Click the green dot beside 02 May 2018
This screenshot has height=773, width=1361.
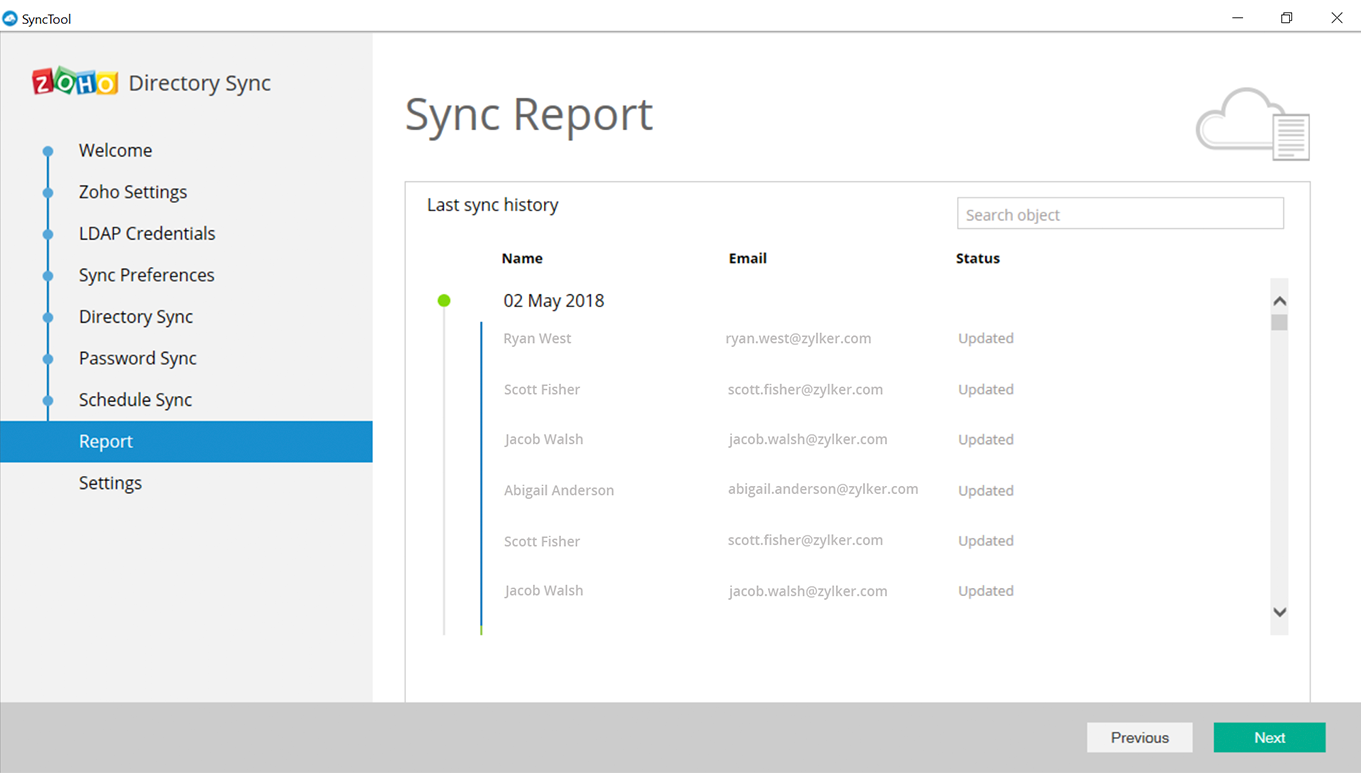pyautogui.click(x=444, y=300)
